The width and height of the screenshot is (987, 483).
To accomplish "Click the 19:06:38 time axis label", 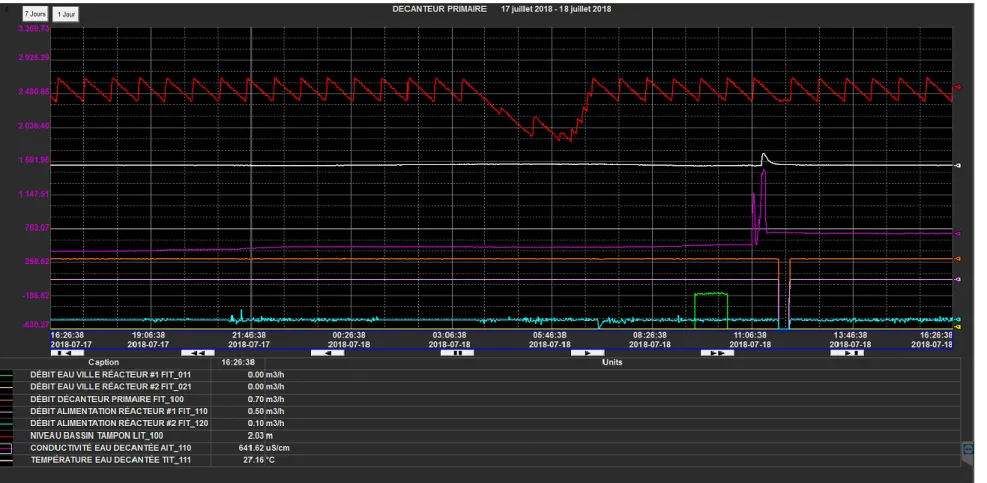I will (x=149, y=336).
